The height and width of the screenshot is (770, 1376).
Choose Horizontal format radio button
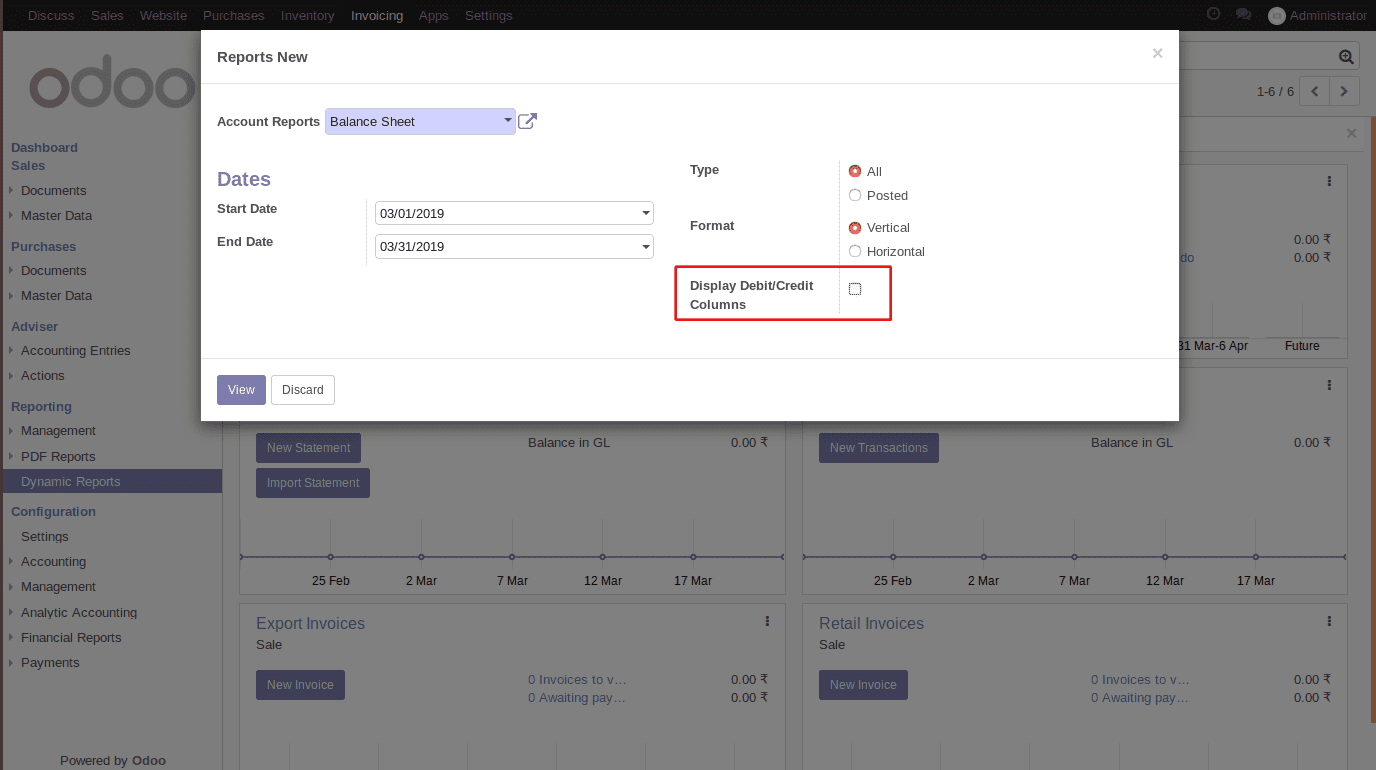coord(855,251)
